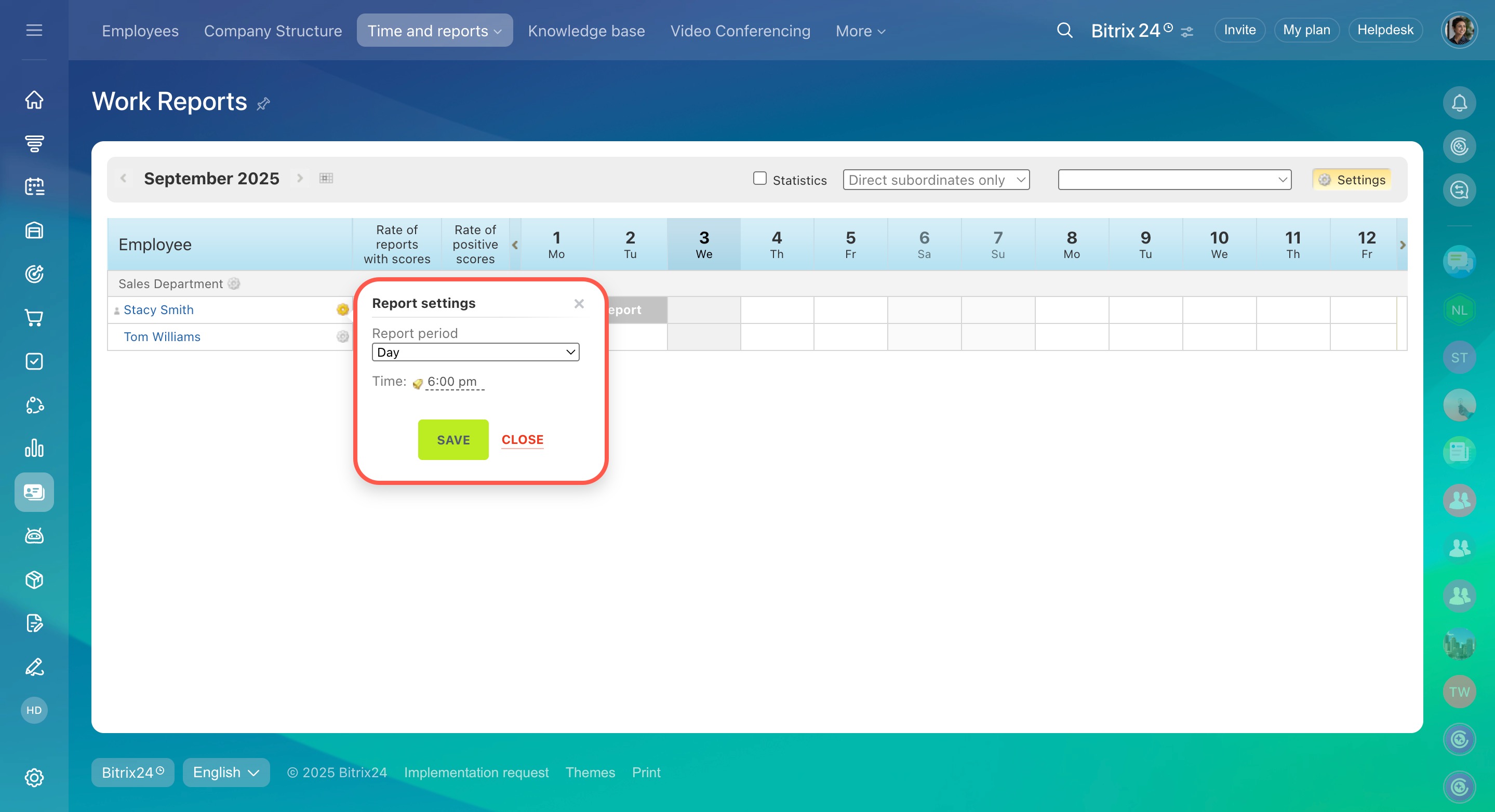This screenshot has height=812, width=1495.
Task: Open the Video Conferencing tab
Action: click(740, 31)
